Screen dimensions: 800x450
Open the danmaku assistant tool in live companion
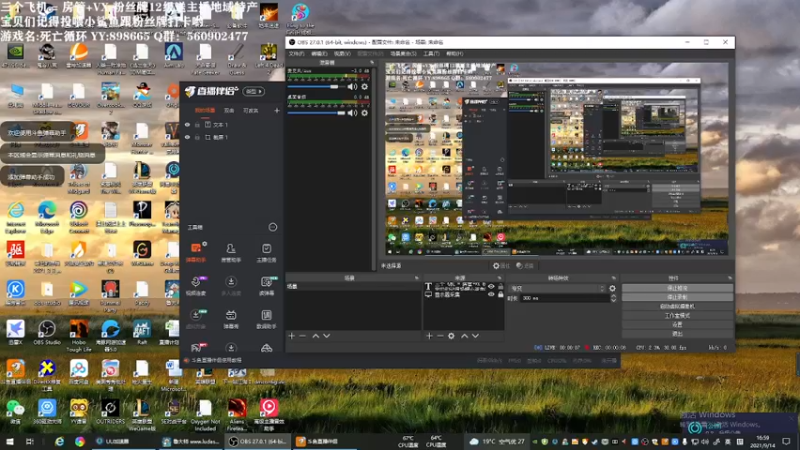point(196,252)
